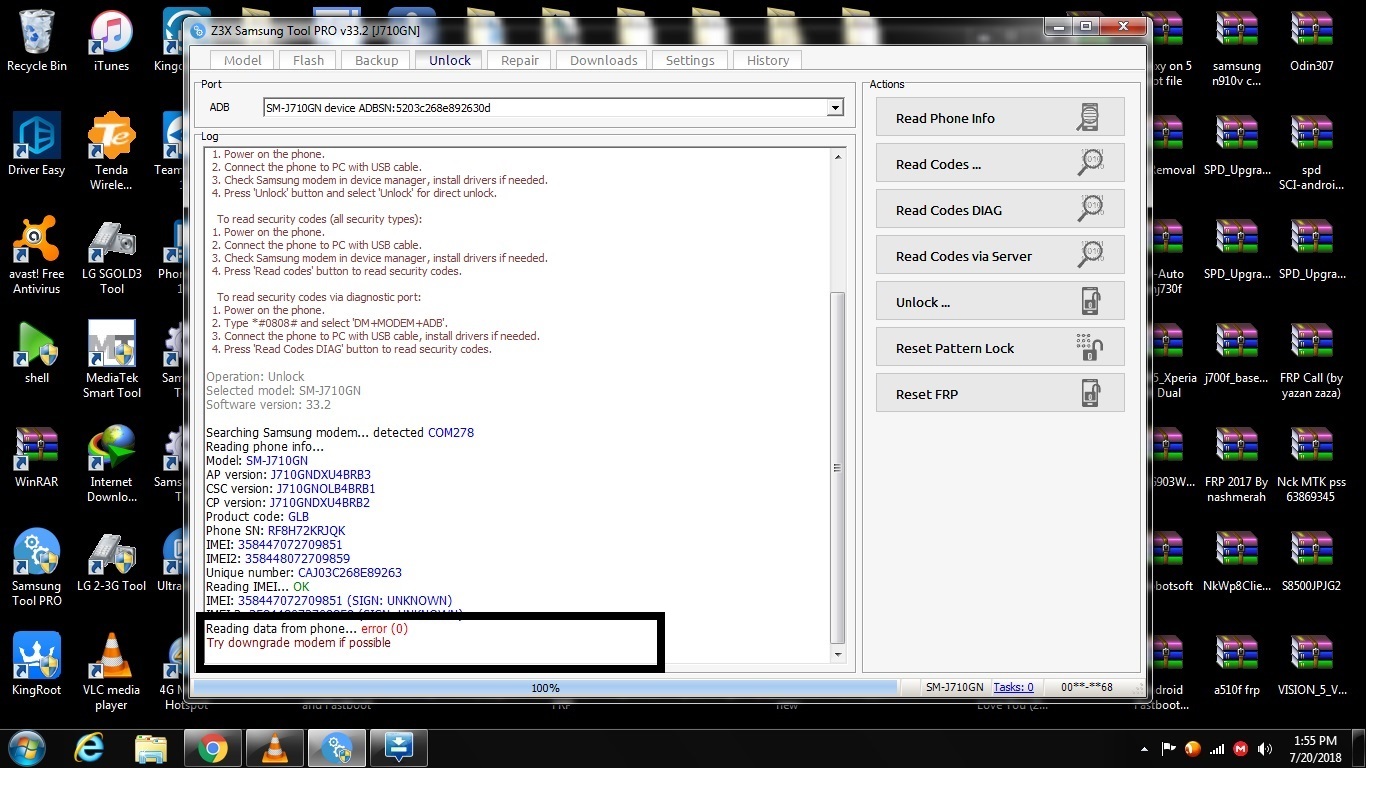Open avast! Free Antivirus icon
This screenshot has height=807, width=1383.
click(x=37, y=256)
